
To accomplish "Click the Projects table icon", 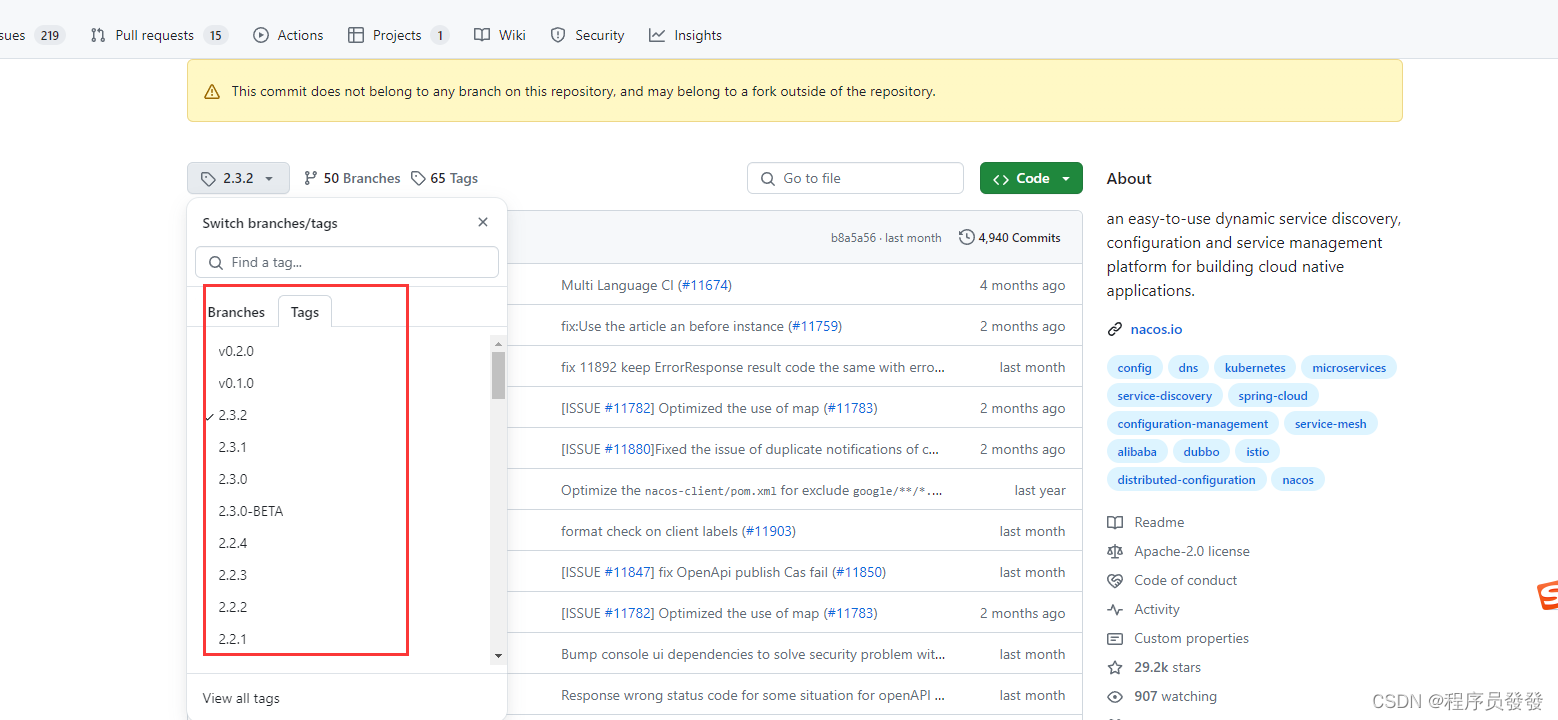I will click(x=356, y=35).
